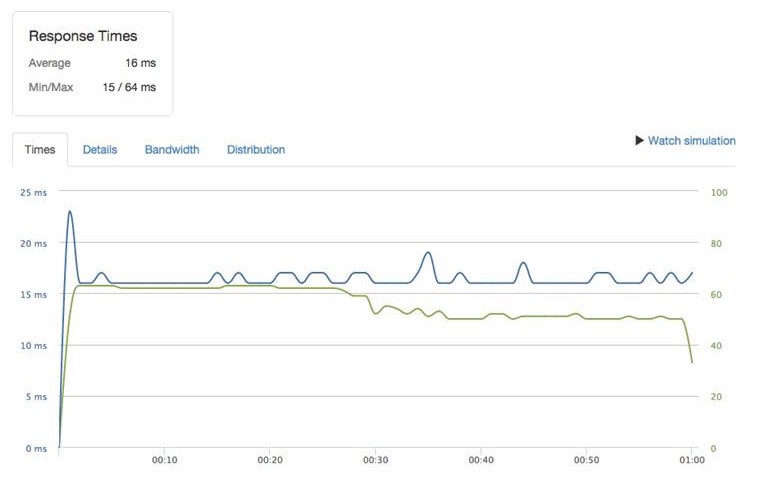Click the green line drop near 00:30
This screenshot has height=480, width=773.
click(372, 306)
